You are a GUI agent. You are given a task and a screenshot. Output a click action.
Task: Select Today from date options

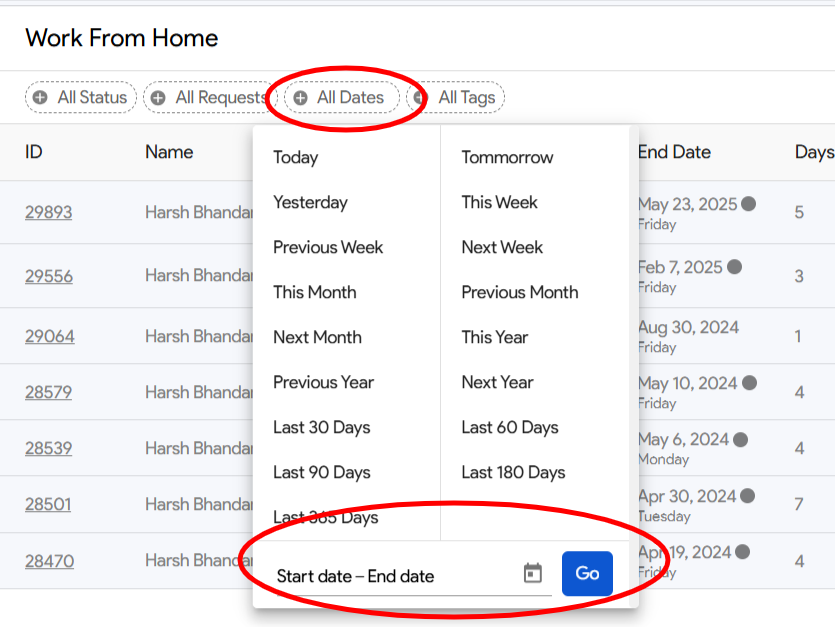pos(295,157)
